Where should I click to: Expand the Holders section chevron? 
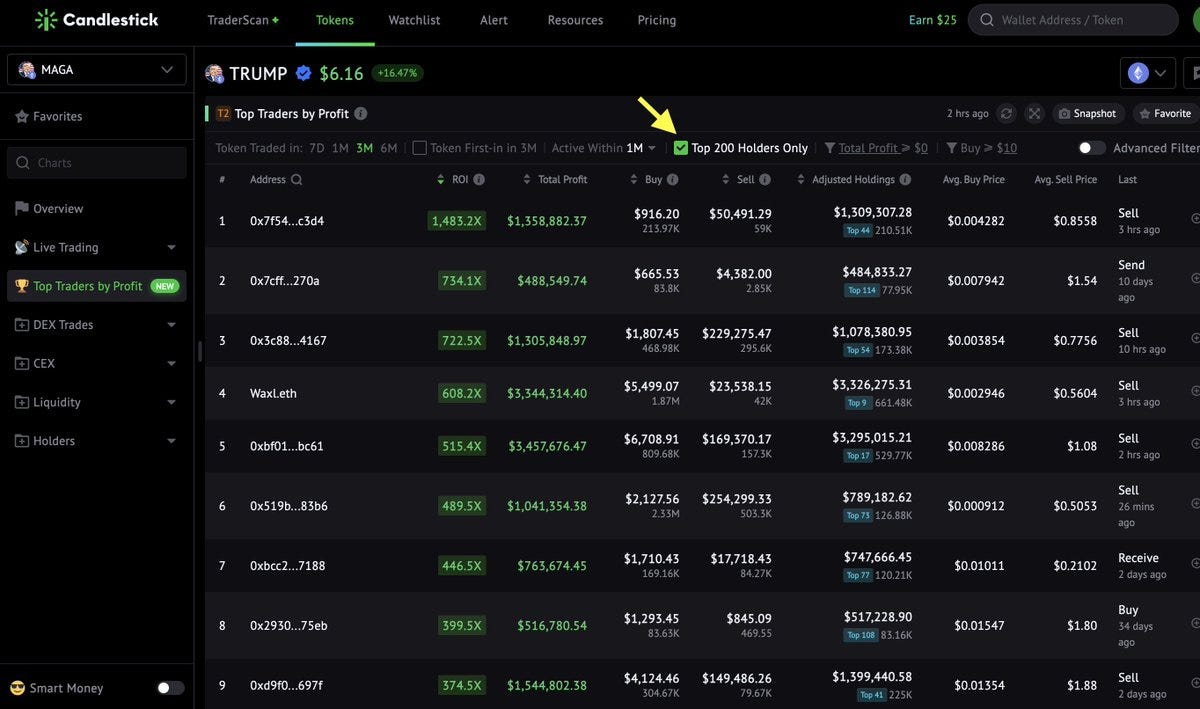tap(171, 441)
